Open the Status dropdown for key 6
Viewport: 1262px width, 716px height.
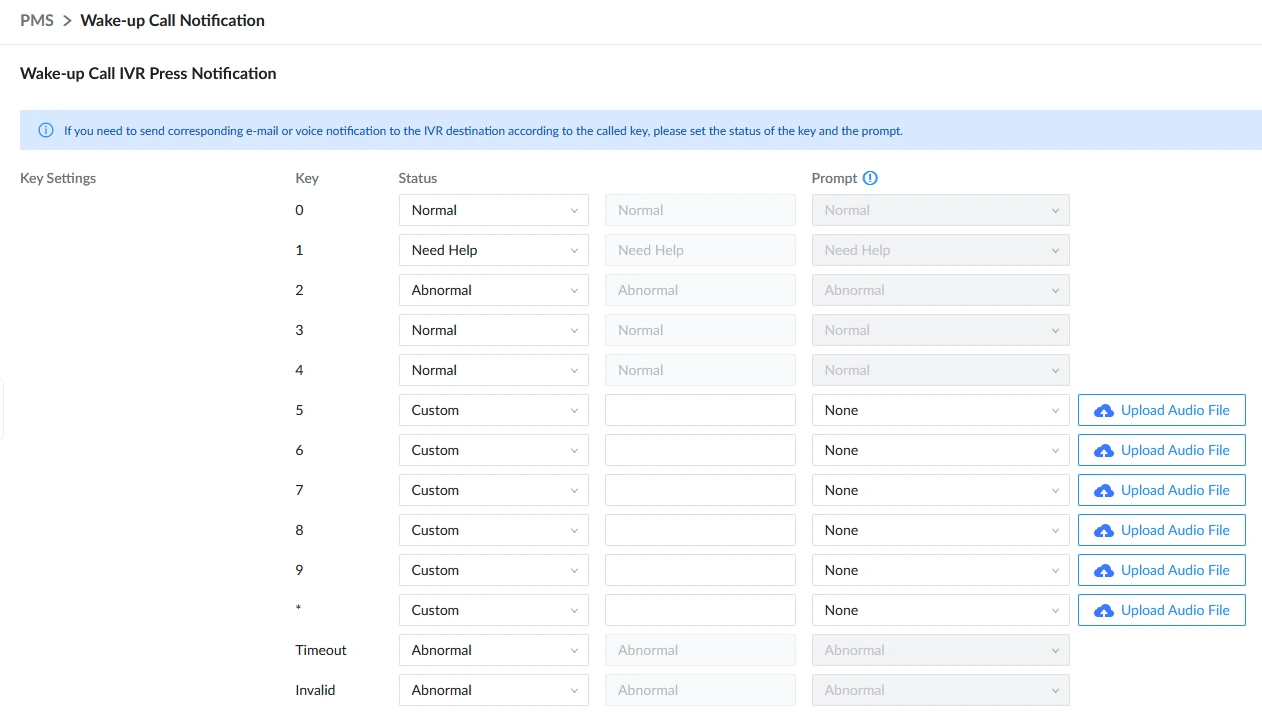point(493,450)
